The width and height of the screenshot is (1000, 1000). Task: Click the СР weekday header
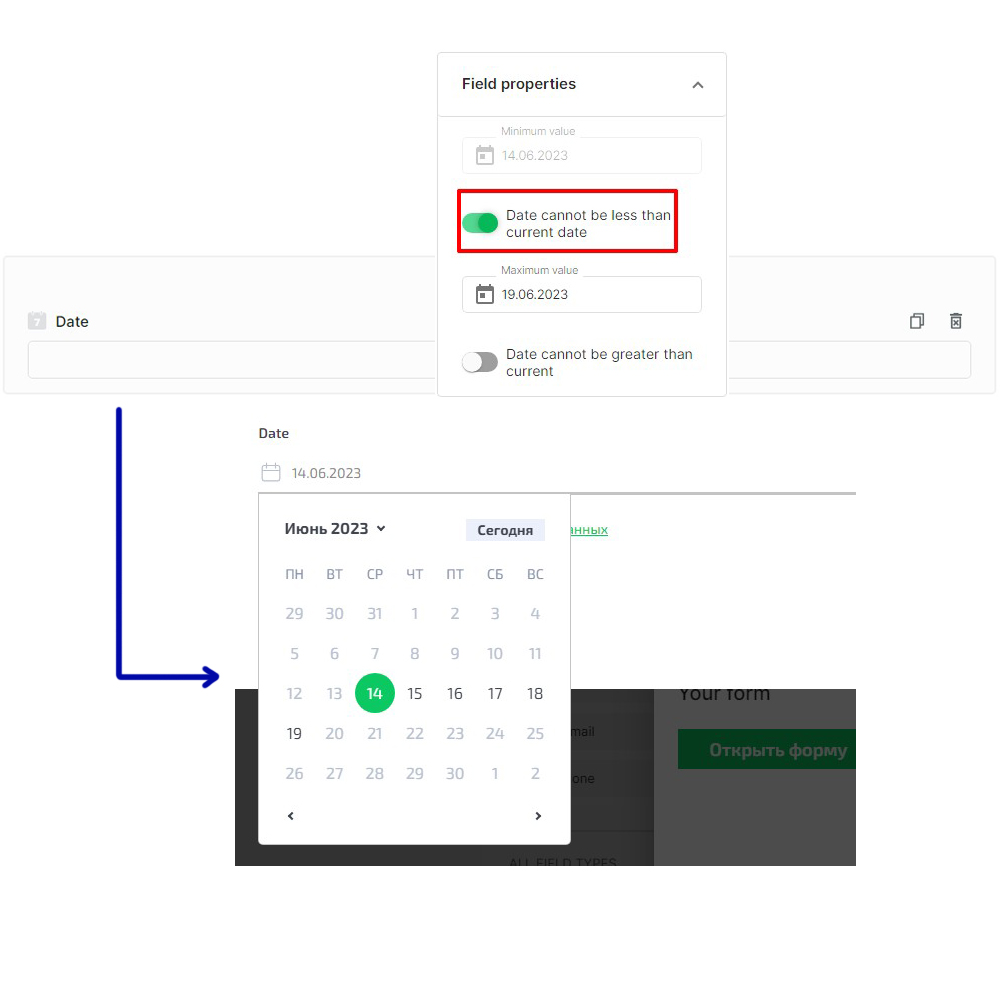tap(374, 574)
